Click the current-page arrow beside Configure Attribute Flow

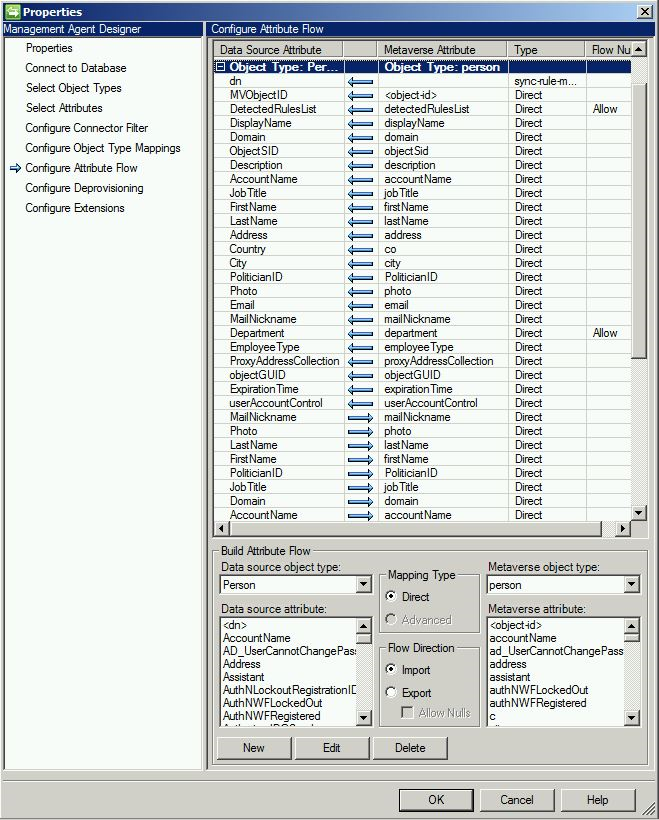[x=16, y=168]
